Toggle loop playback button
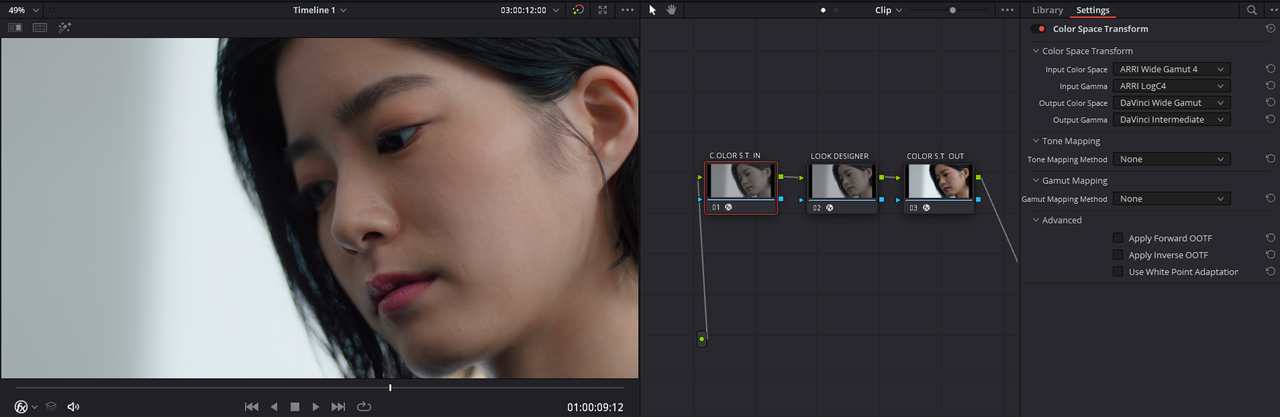Screen dimensions: 1280x417 364,406
